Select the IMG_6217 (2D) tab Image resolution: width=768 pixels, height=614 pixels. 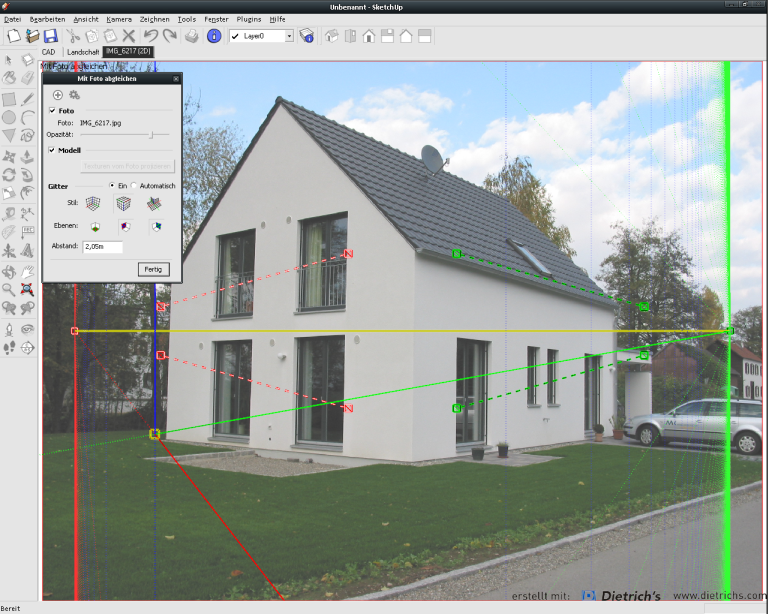(x=128, y=51)
